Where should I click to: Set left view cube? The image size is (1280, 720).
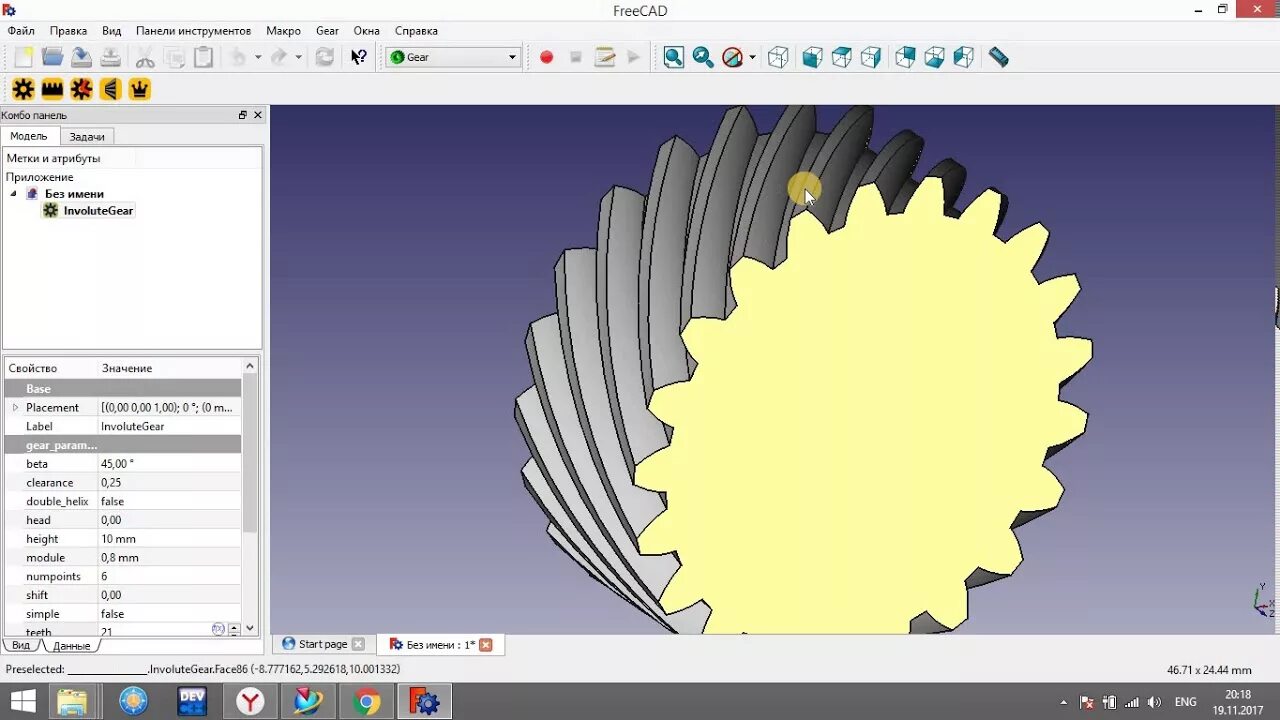point(964,57)
